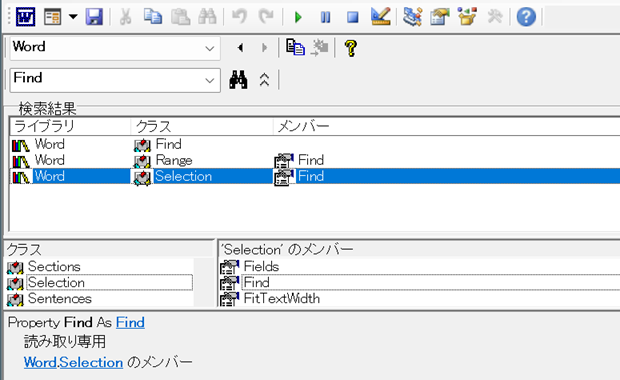The height and width of the screenshot is (380, 620).
Task: Click the Redo arrow icon
Action: click(x=266, y=17)
